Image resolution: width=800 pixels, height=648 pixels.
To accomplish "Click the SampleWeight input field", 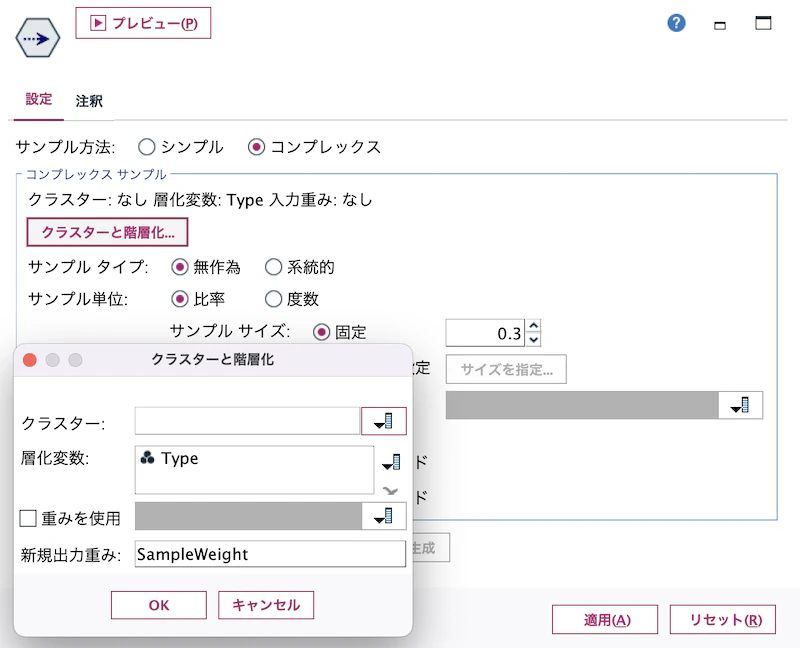I will [x=270, y=554].
